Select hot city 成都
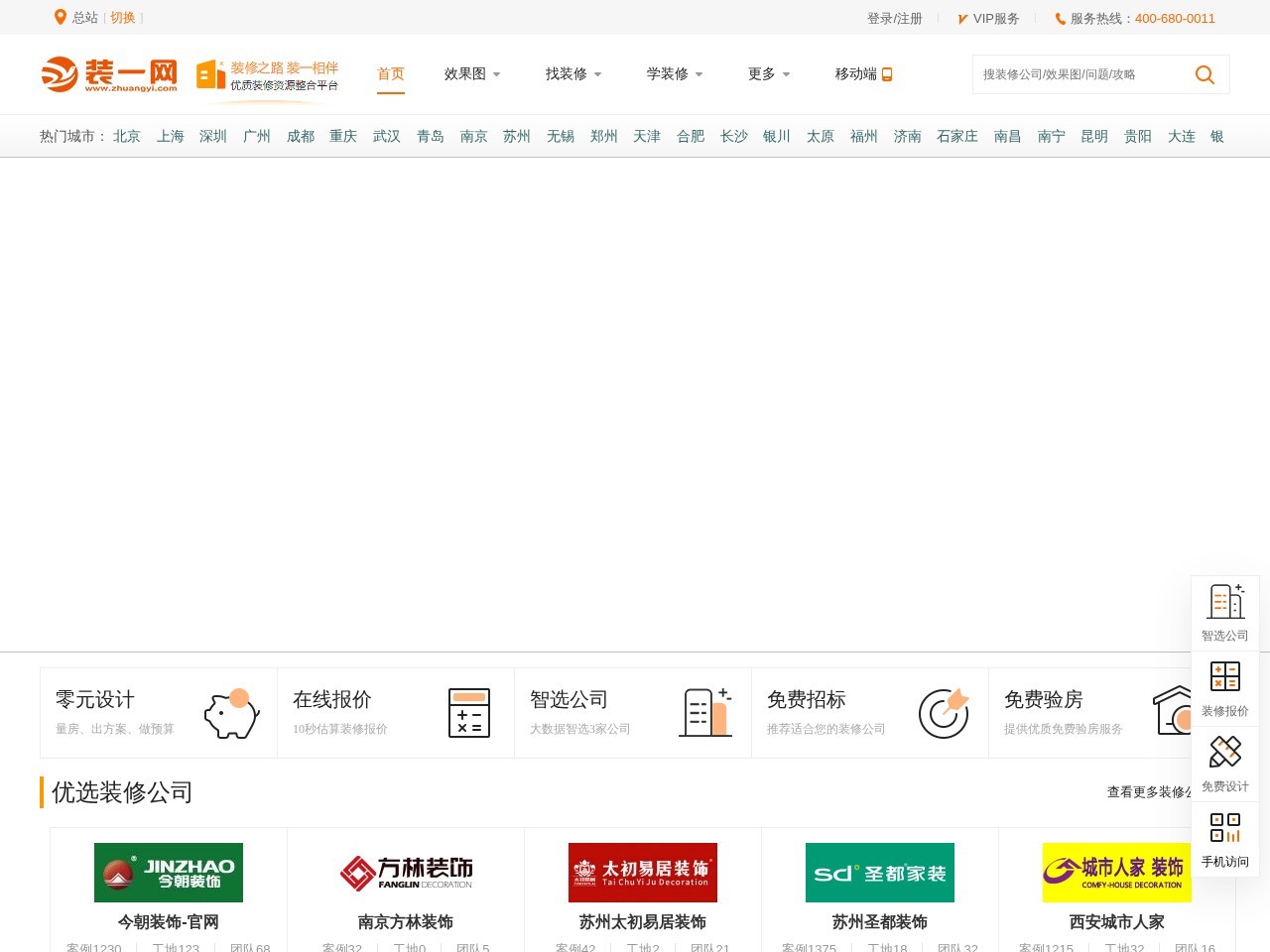 pos(301,137)
